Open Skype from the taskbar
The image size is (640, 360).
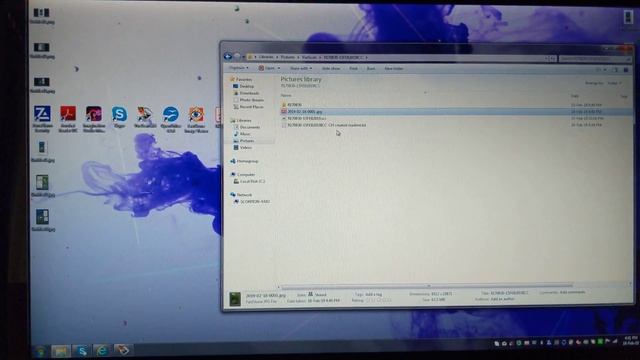(x=81, y=351)
